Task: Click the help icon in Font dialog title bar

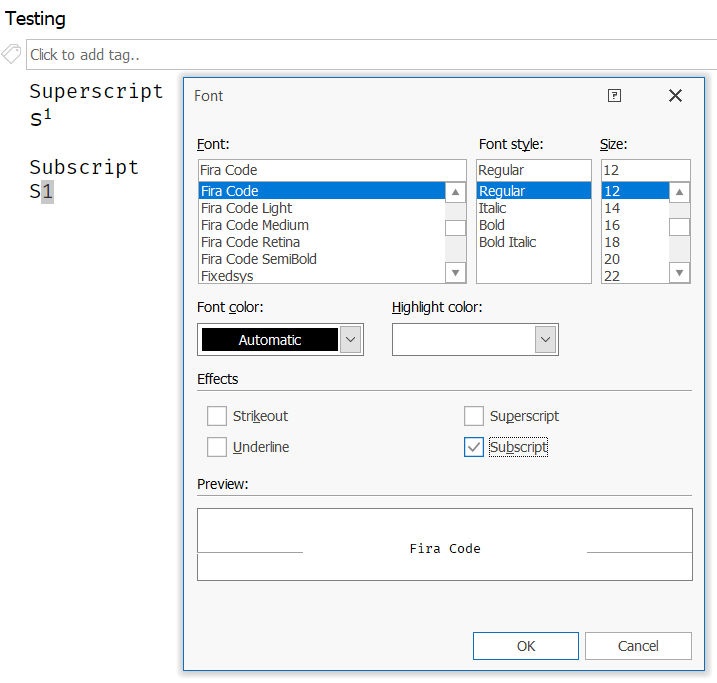Action: click(615, 96)
